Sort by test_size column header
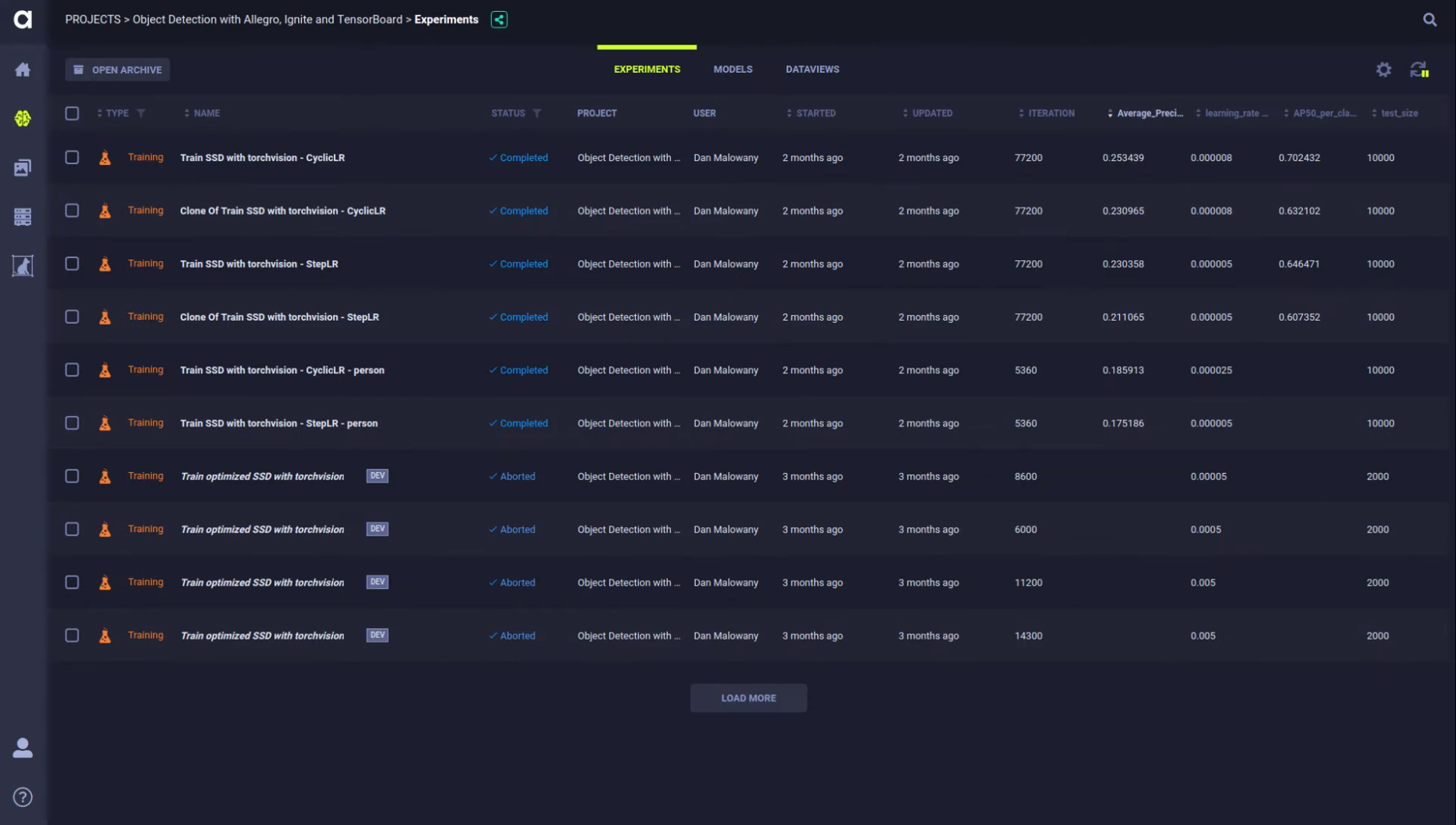 pyautogui.click(x=1396, y=113)
